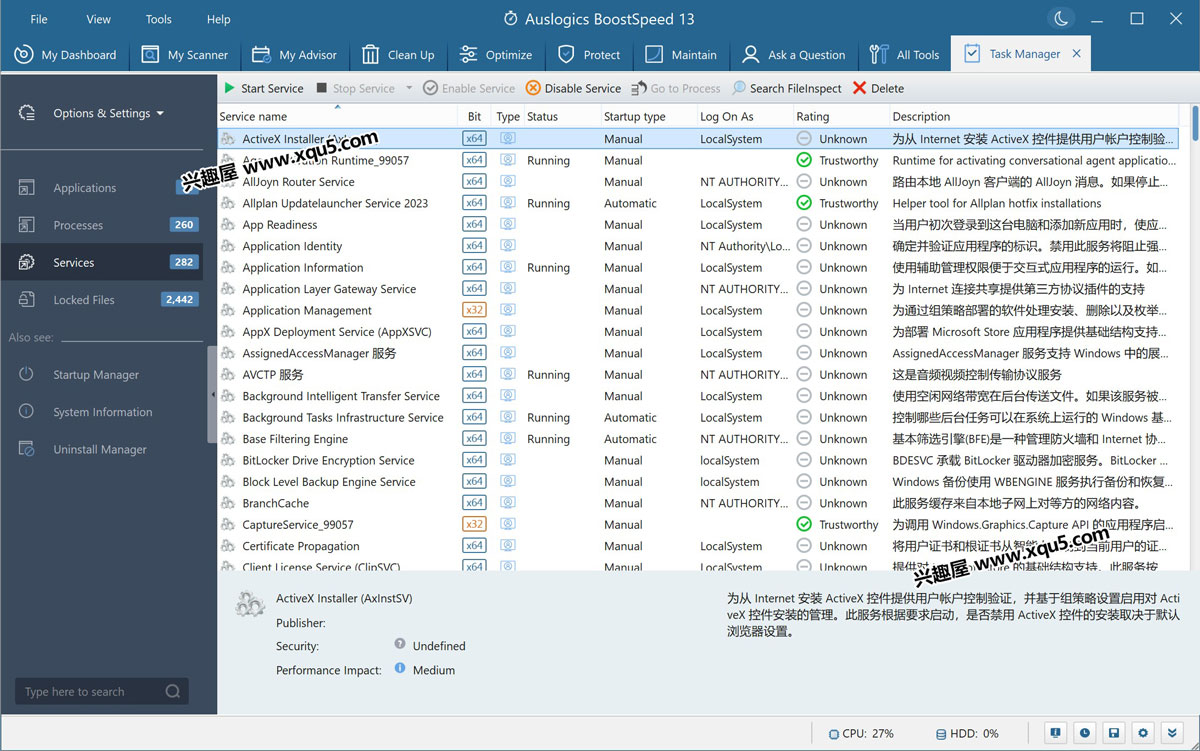
Task: Click the Security Undefined status icon
Action: pos(400,645)
